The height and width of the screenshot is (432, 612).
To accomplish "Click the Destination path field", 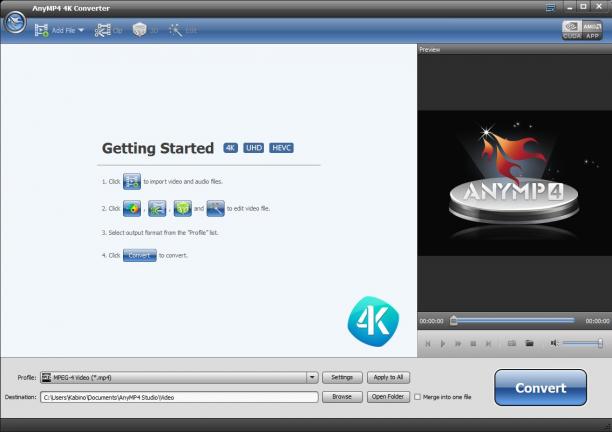I will click(x=179, y=397).
